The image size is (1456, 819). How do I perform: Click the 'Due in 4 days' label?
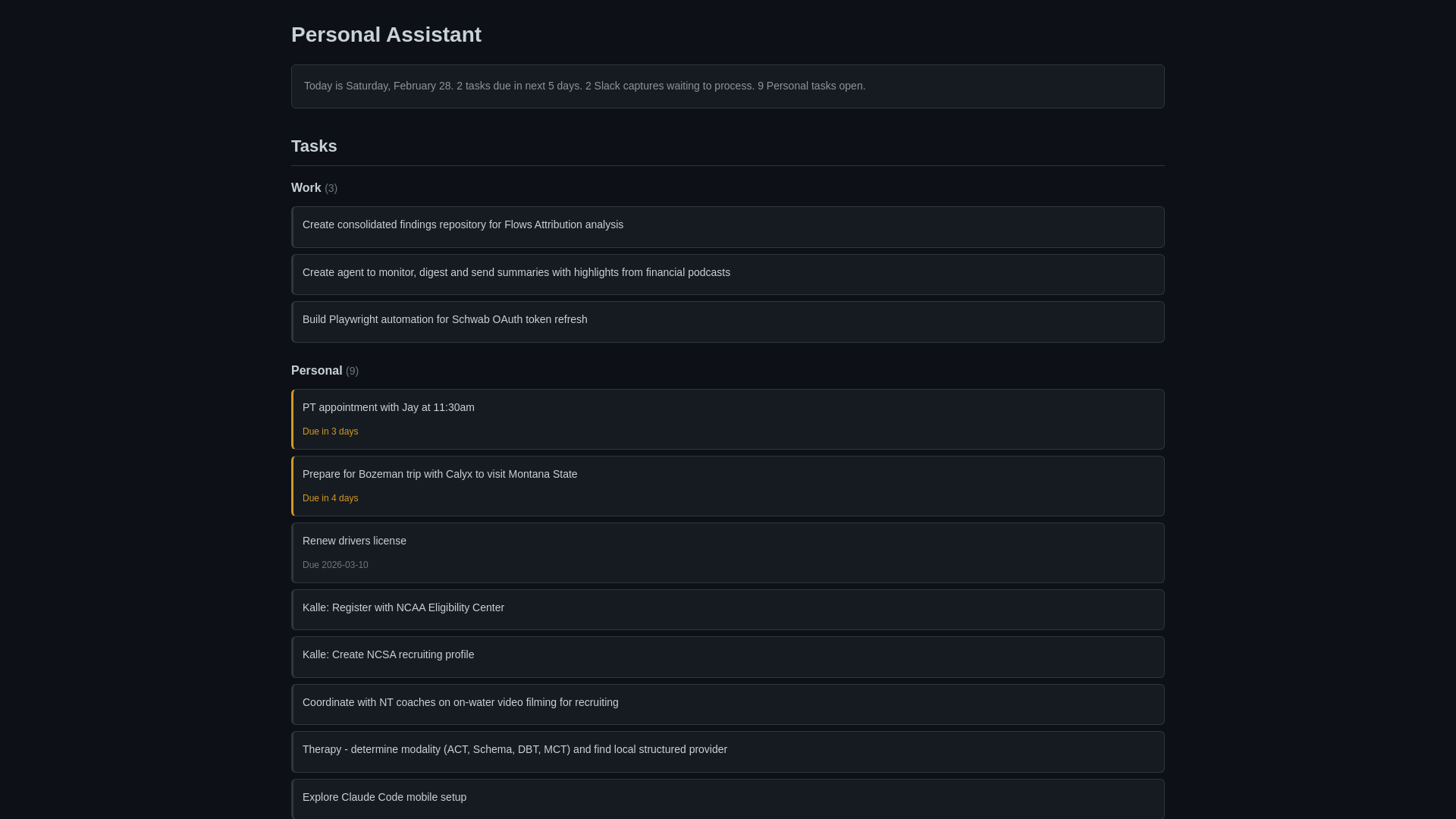click(330, 499)
